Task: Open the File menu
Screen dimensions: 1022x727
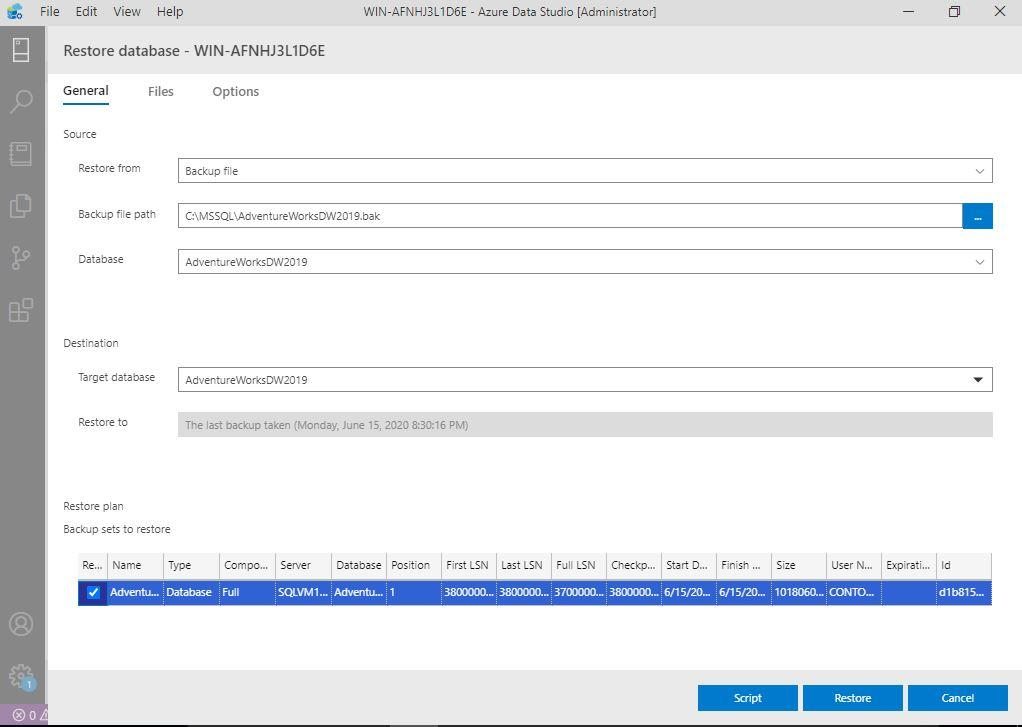Action: [50, 12]
